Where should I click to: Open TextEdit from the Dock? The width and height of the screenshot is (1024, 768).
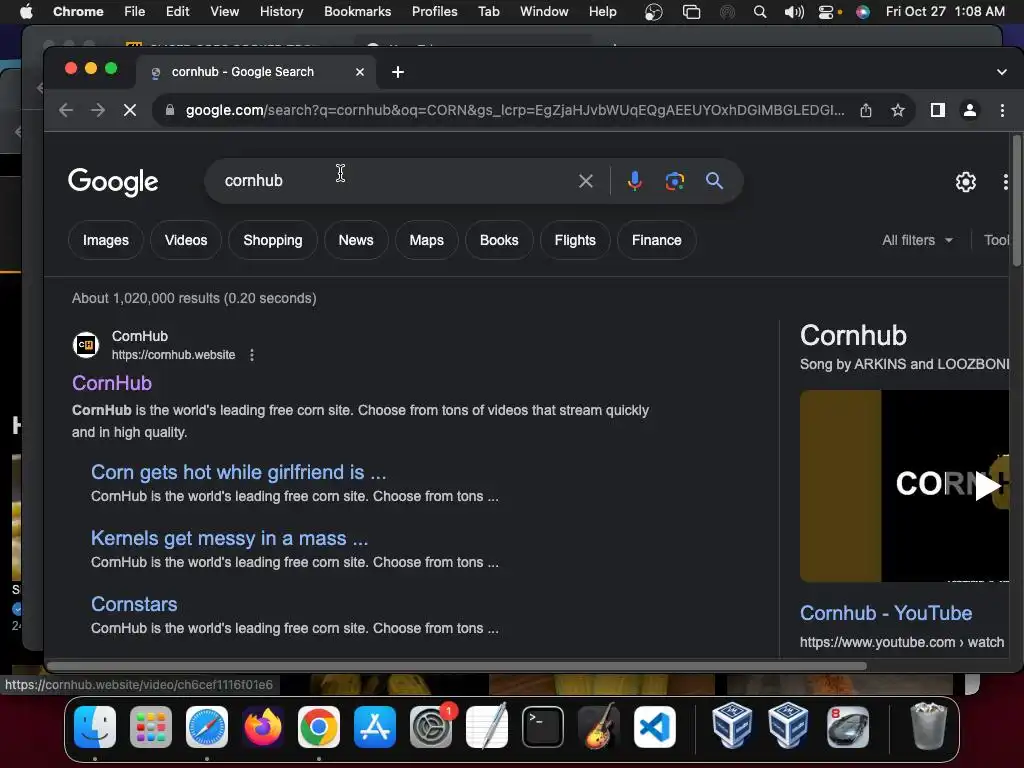click(x=487, y=726)
